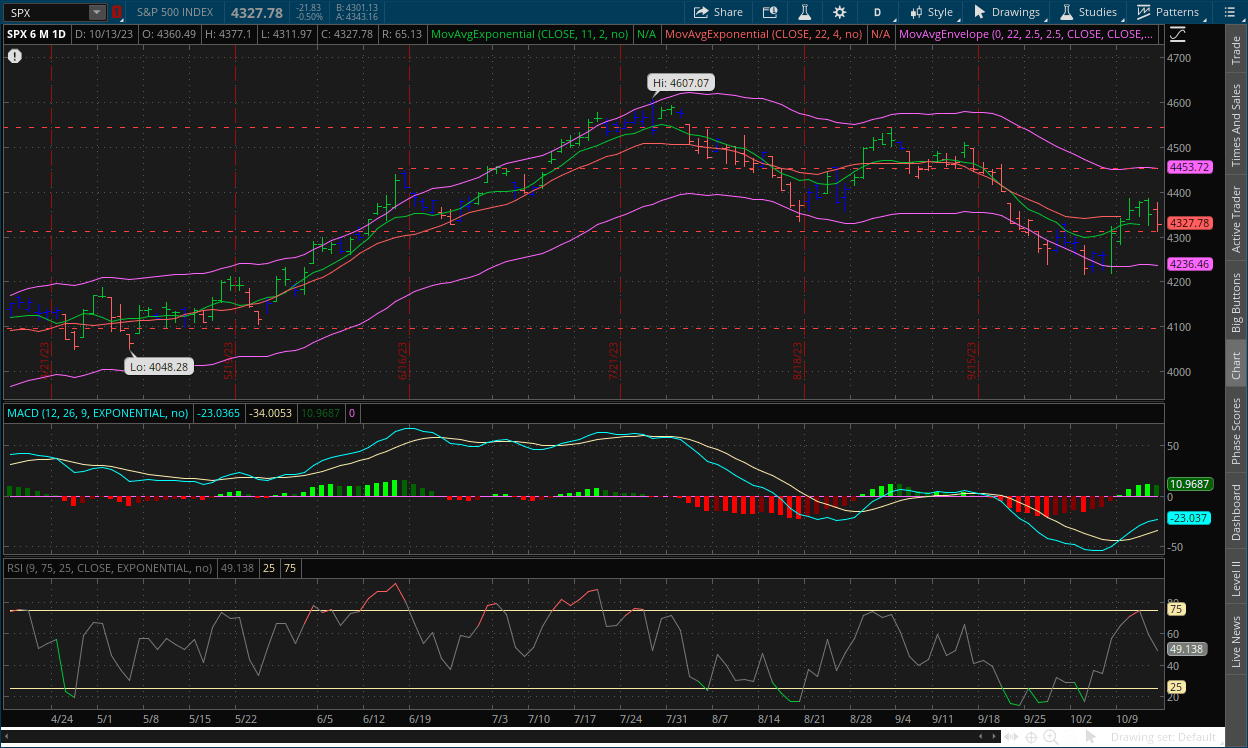This screenshot has height=748, width=1248.
Task: Click the -23.0365 MACD value in header
Action: click(x=219, y=413)
